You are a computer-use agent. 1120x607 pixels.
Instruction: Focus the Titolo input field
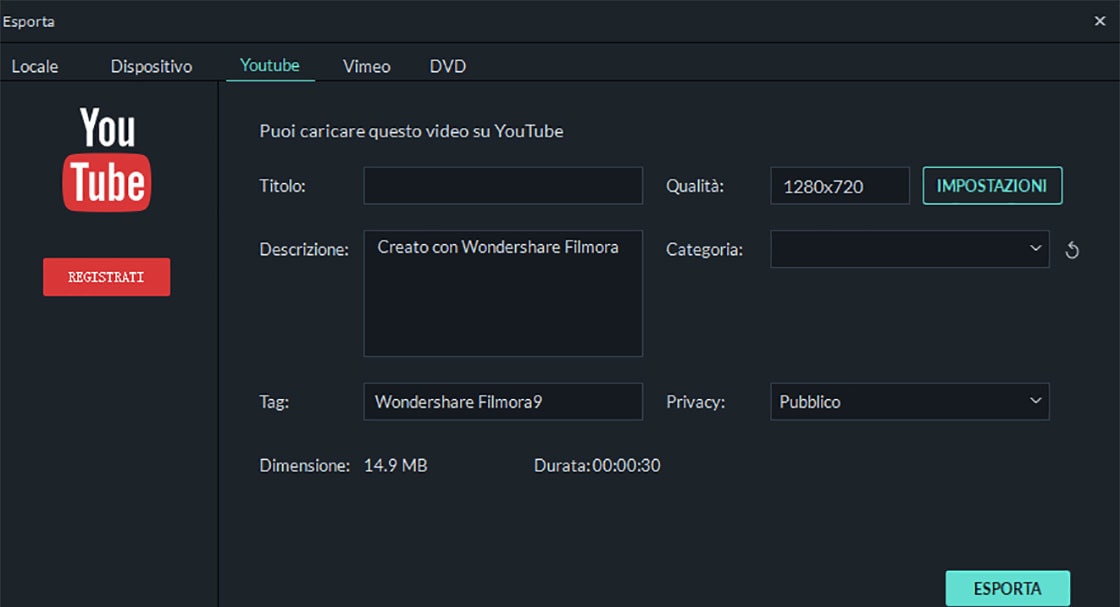[x=503, y=186]
